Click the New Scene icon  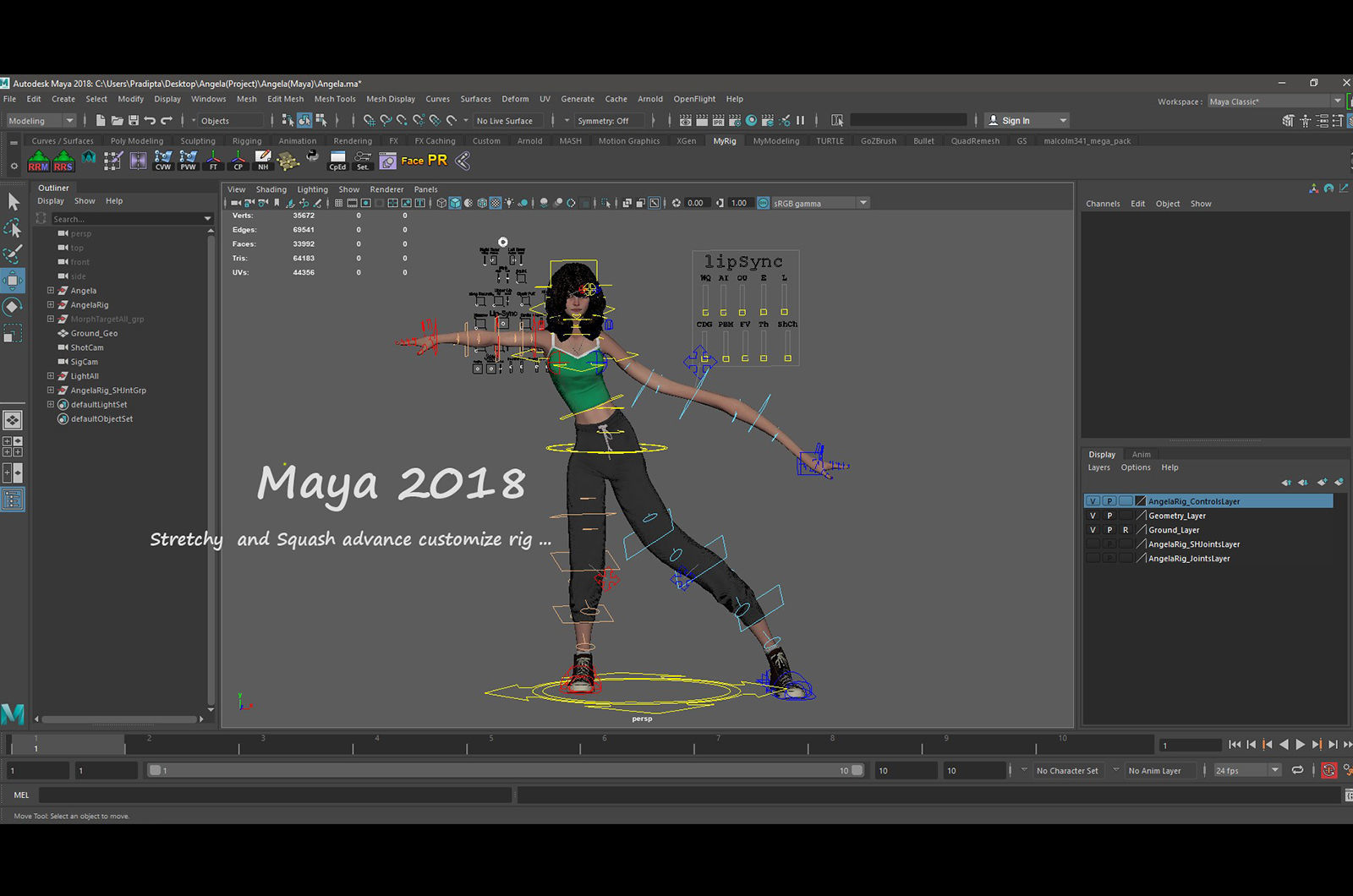pos(101,120)
